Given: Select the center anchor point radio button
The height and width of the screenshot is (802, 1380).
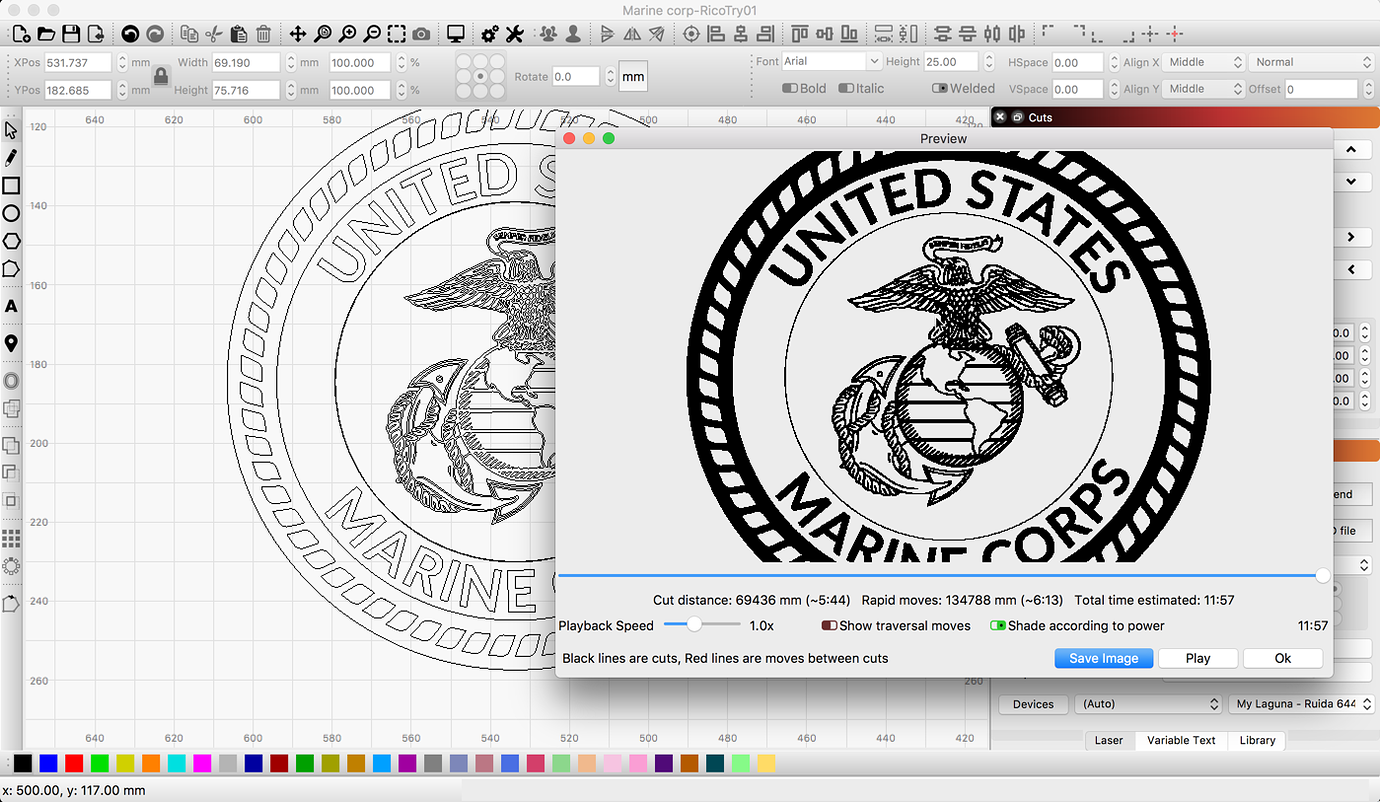Looking at the screenshot, I should tap(480, 76).
